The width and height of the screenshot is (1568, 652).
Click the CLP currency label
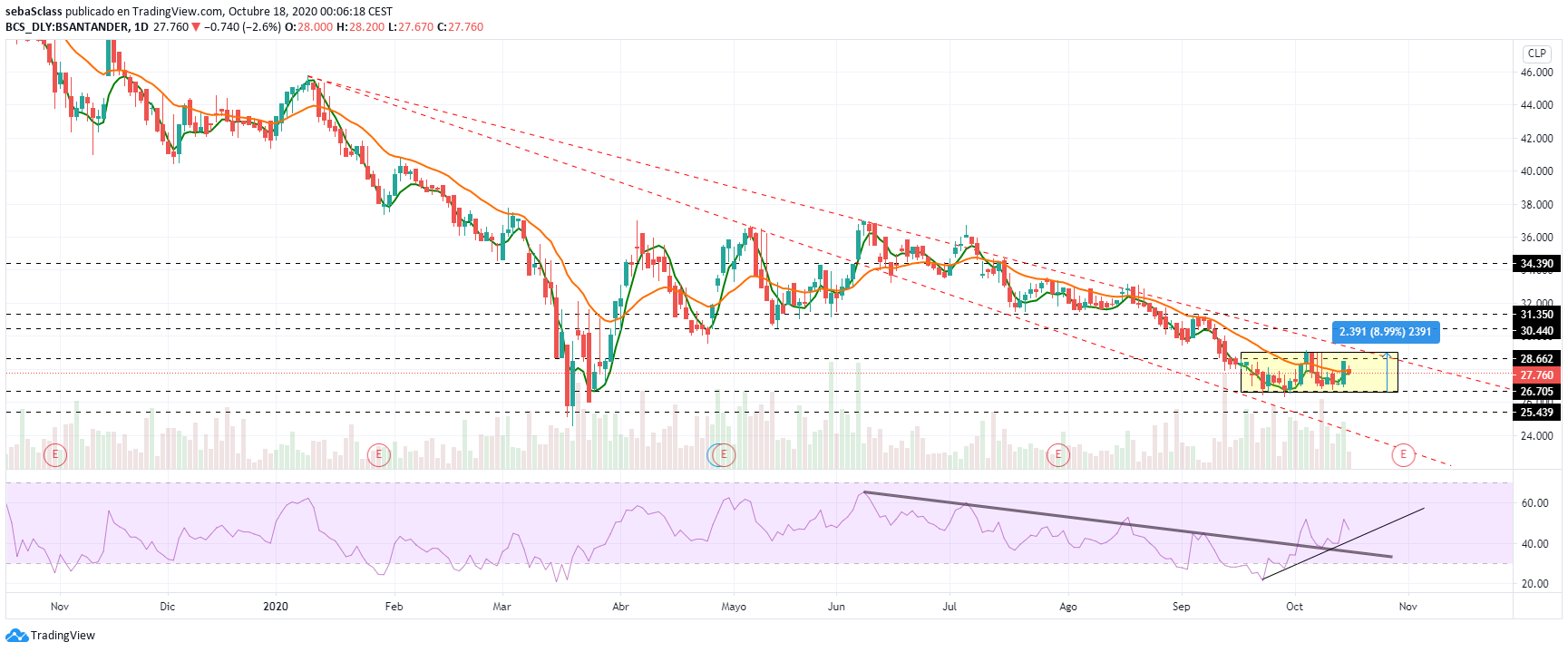pyautogui.click(x=1537, y=54)
